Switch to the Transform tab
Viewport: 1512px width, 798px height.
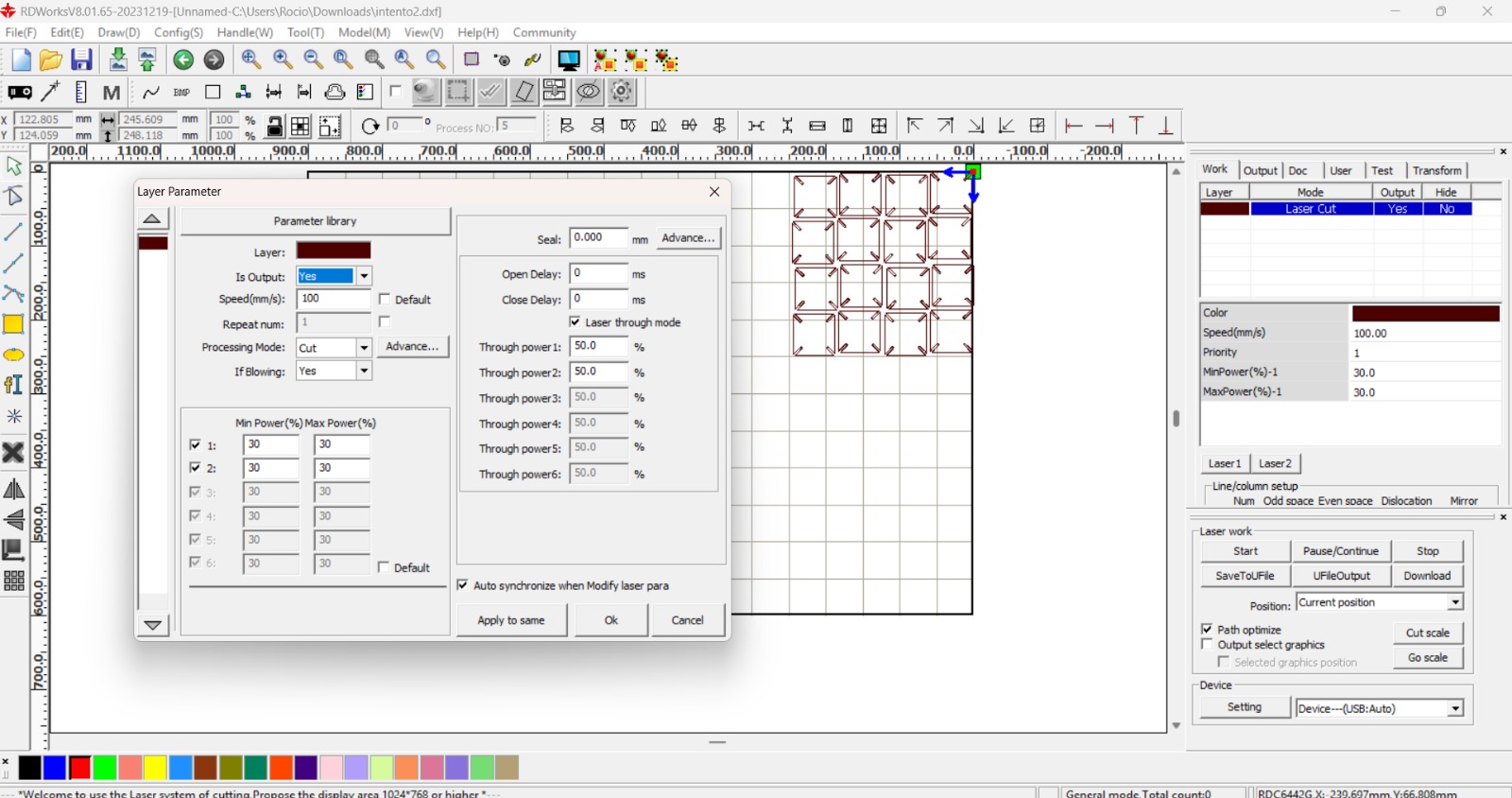1436,170
